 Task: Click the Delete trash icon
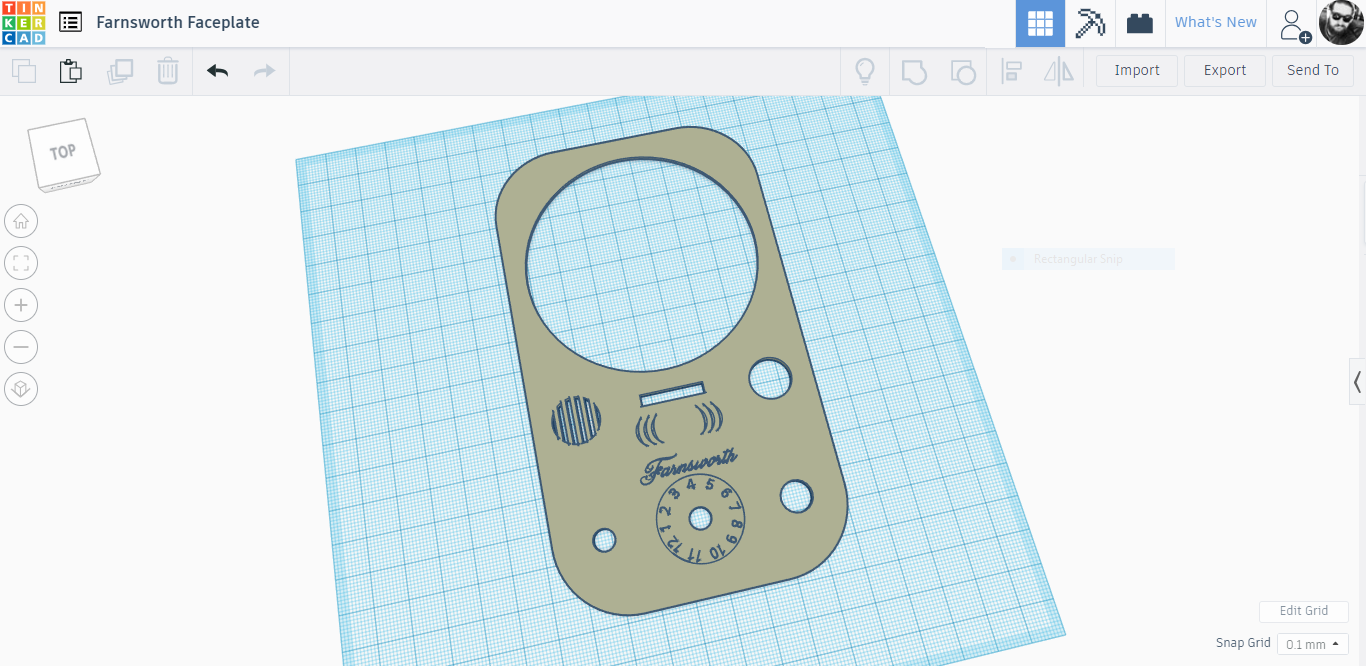coord(168,71)
